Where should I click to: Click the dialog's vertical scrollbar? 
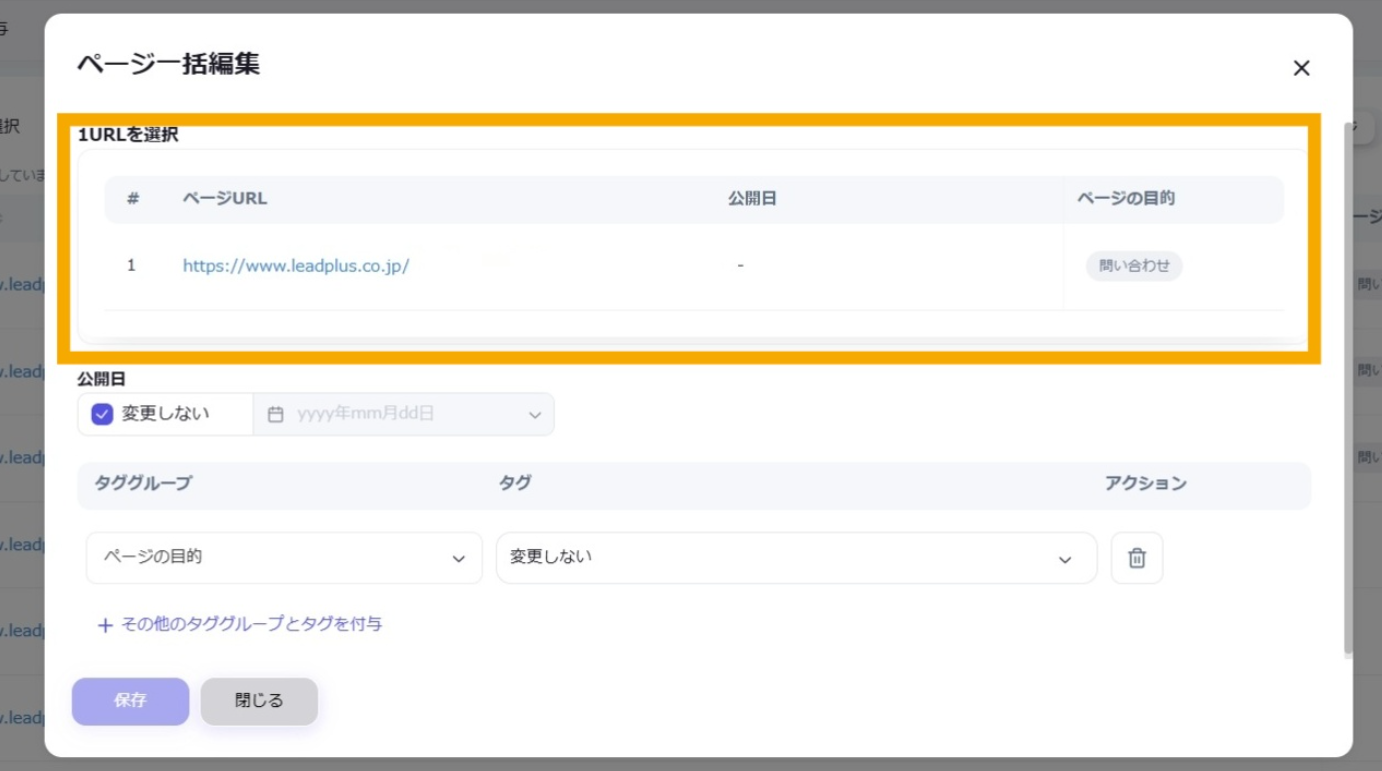click(x=1348, y=390)
